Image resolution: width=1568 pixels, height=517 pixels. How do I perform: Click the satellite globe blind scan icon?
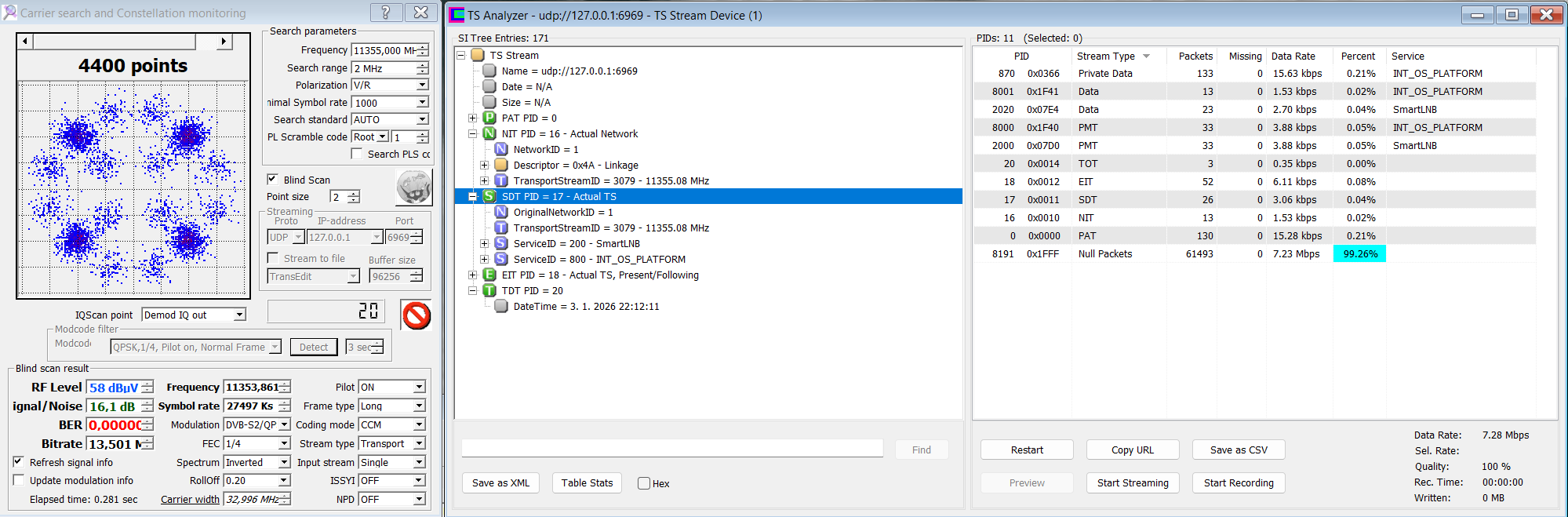(x=413, y=188)
